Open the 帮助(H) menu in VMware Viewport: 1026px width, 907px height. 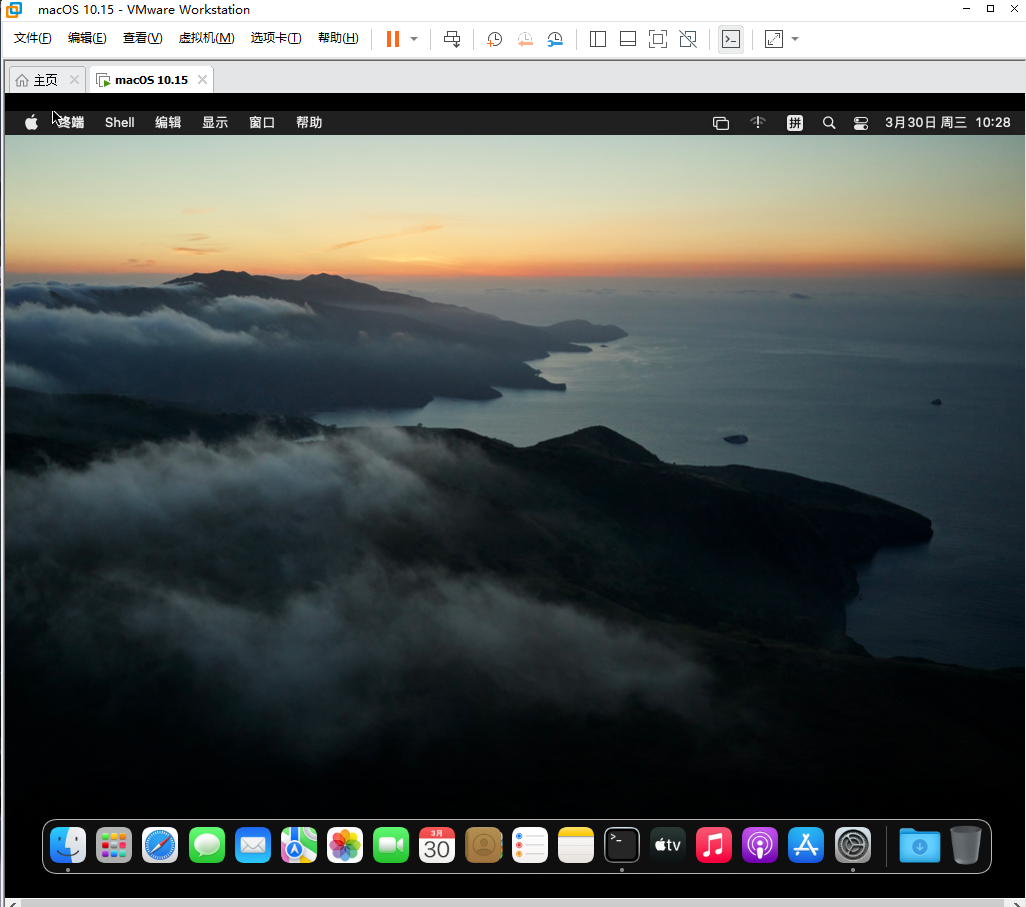338,38
